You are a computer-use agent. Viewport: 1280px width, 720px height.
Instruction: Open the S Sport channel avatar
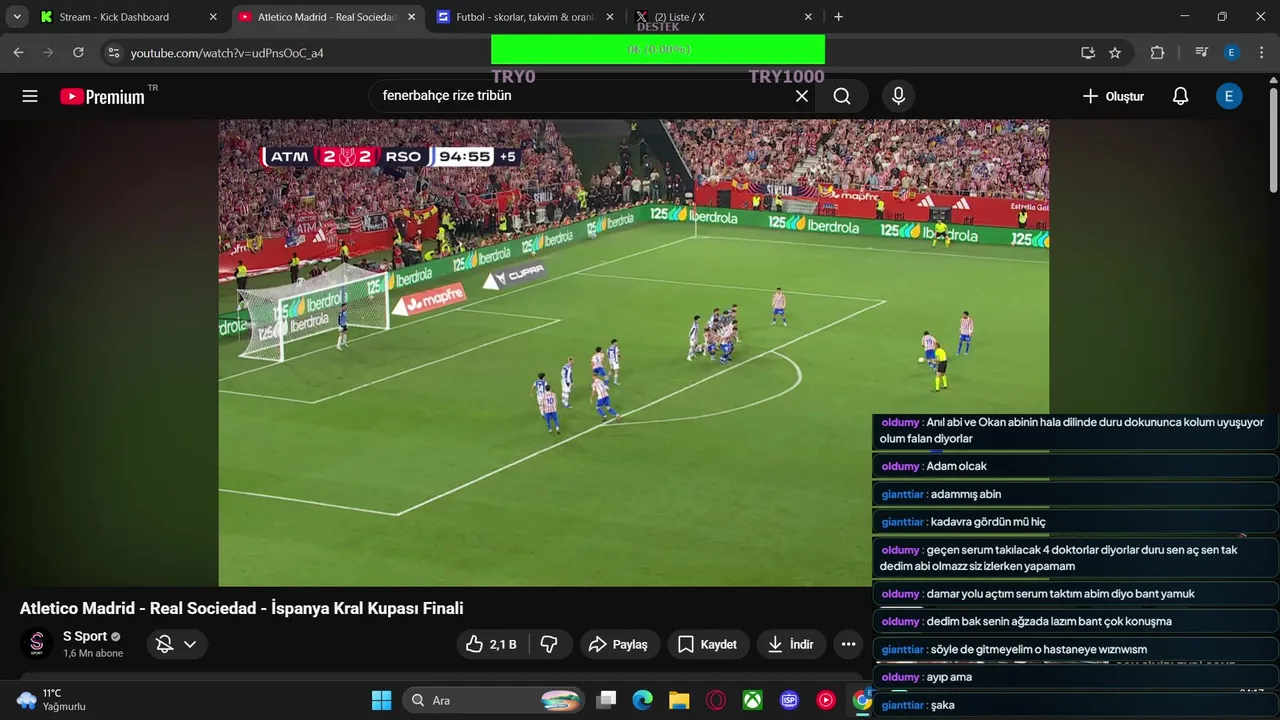(x=37, y=644)
